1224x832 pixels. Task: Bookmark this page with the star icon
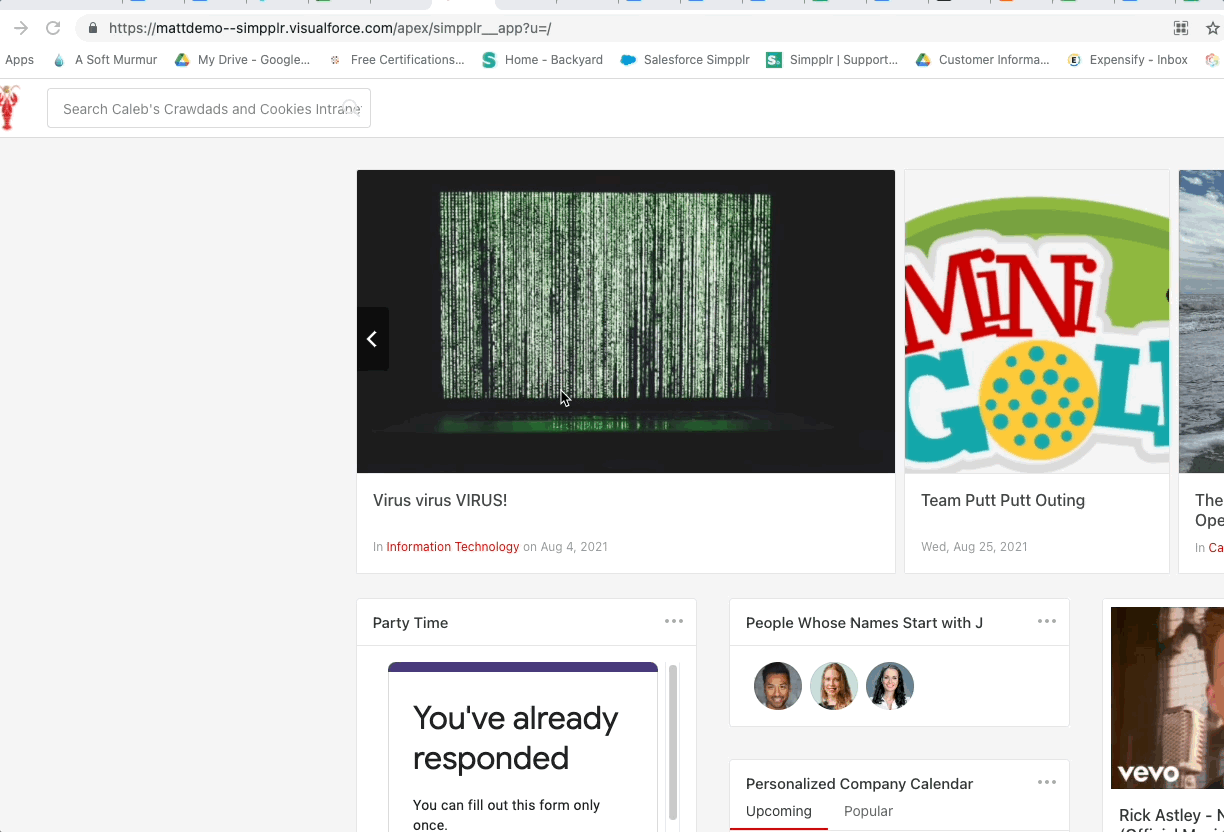[x=1213, y=28]
